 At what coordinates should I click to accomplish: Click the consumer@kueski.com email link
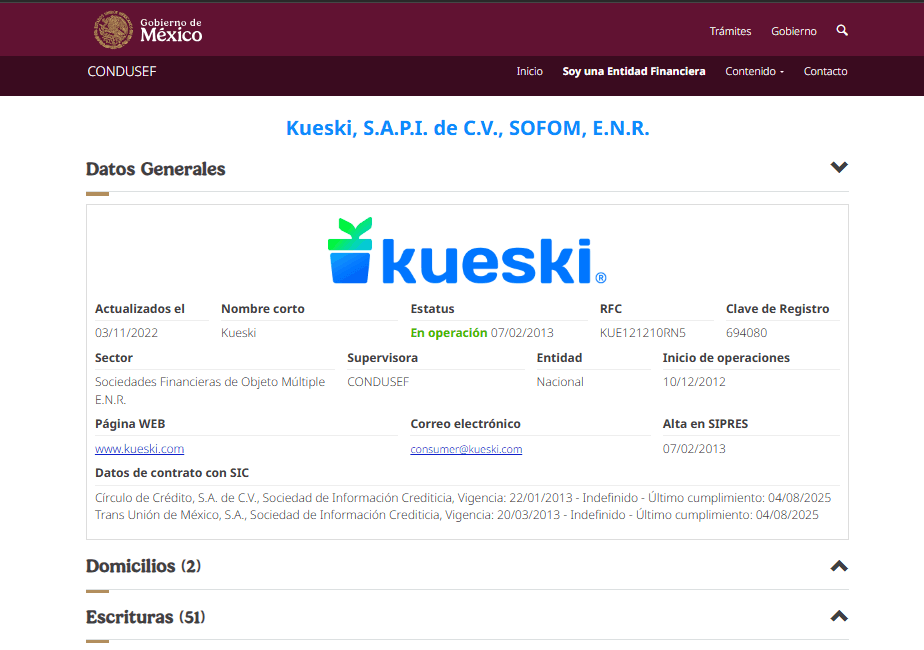tap(466, 449)
